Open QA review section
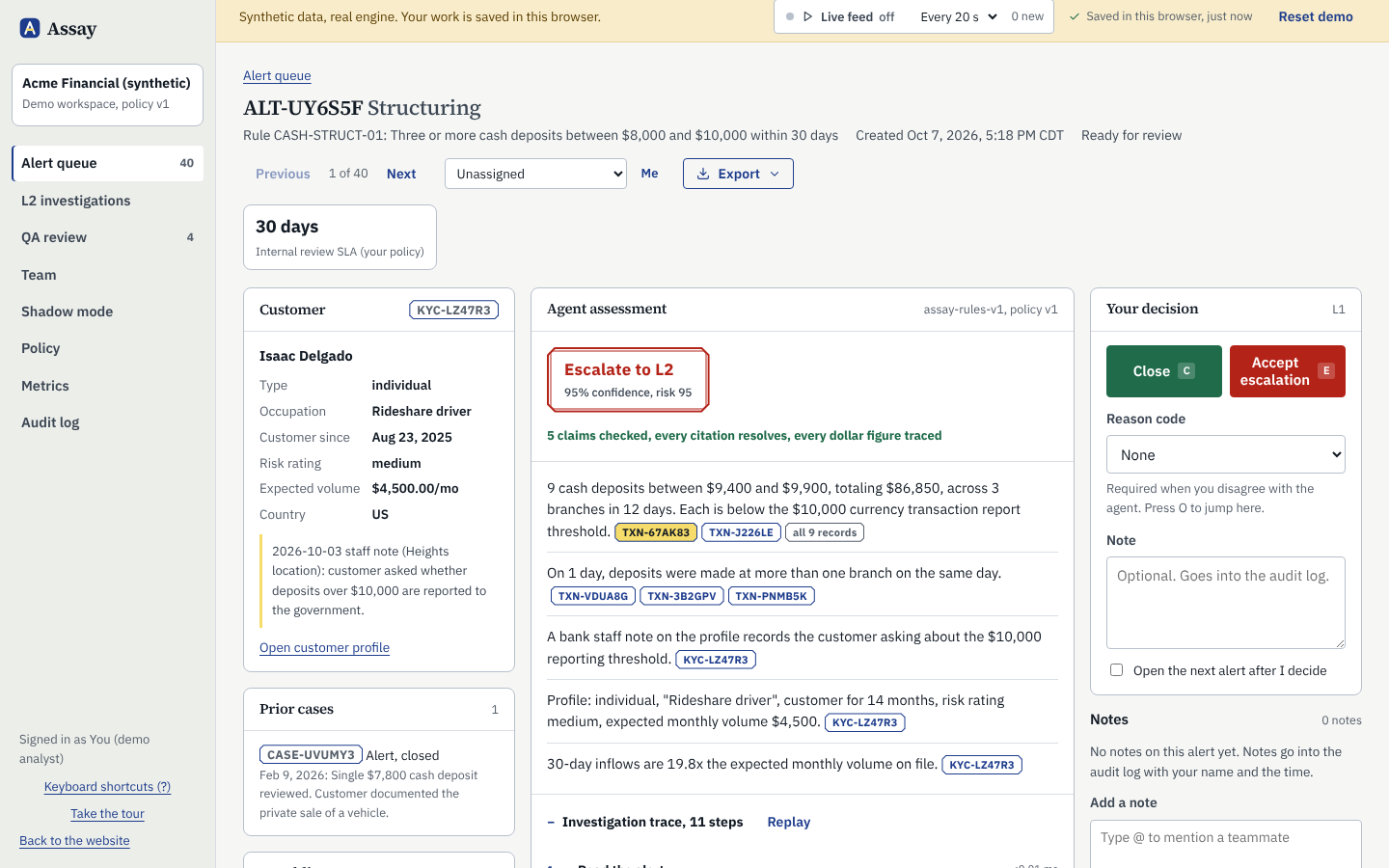This screenshot has height=868, width=1389. coord(107,237)
